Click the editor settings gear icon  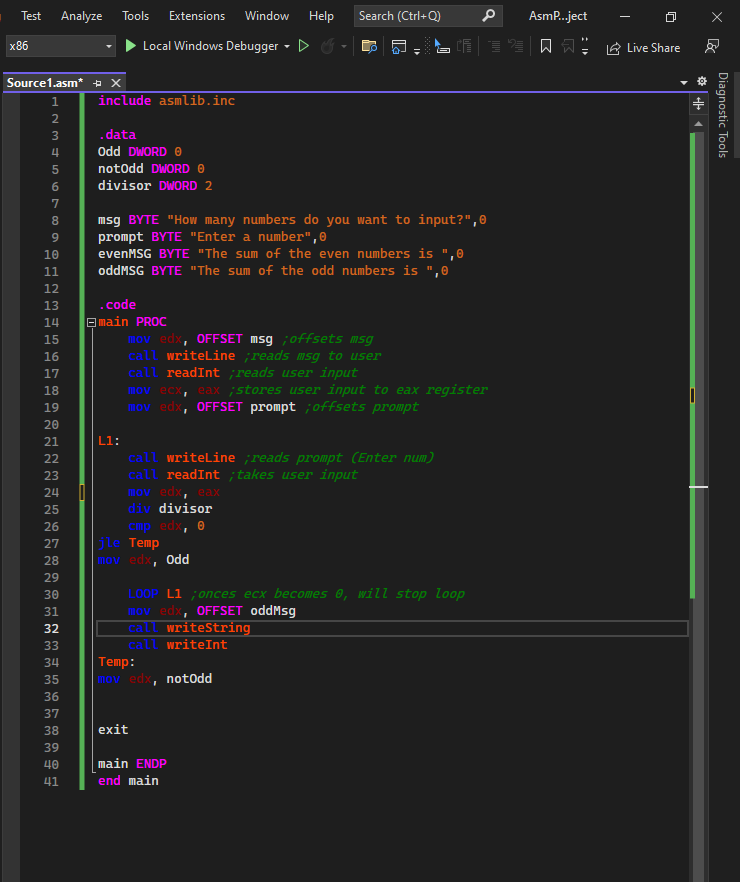pyautogui.click(x=701, y=81)
